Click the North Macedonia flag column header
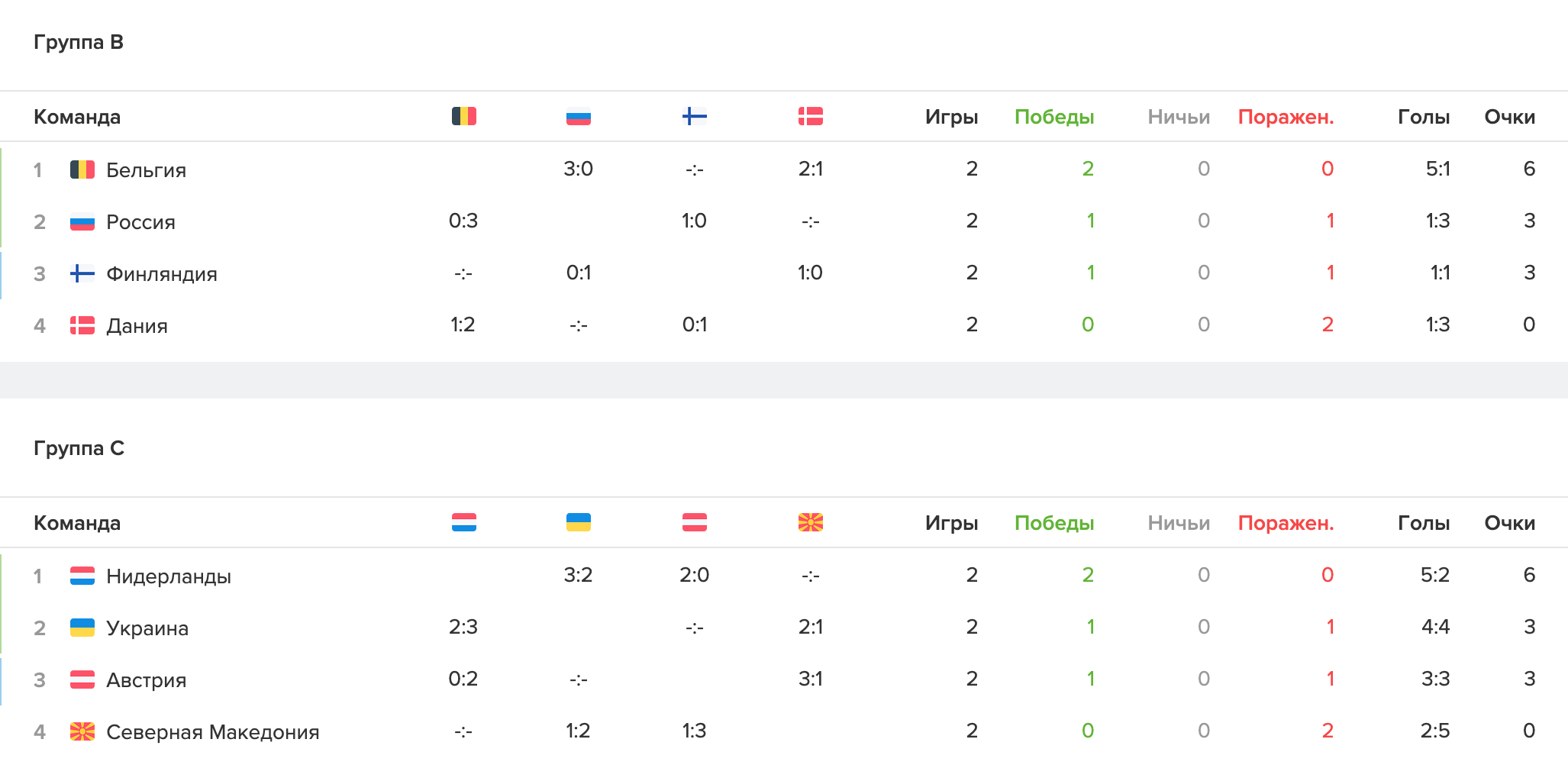 [x=810, y=522]
